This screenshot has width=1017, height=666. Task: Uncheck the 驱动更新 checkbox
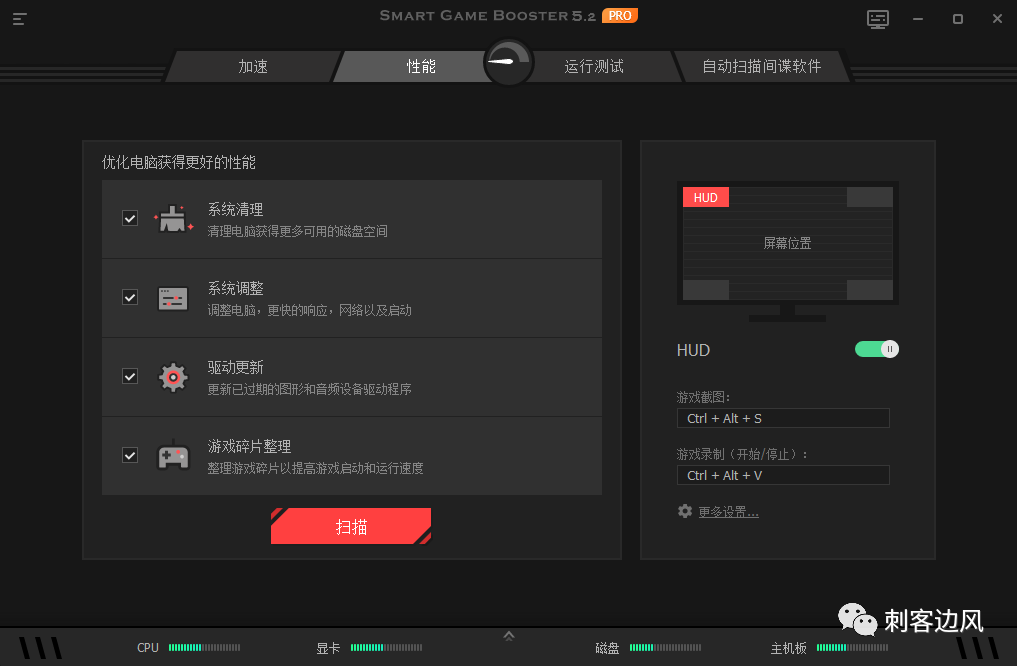click(130, 377)
